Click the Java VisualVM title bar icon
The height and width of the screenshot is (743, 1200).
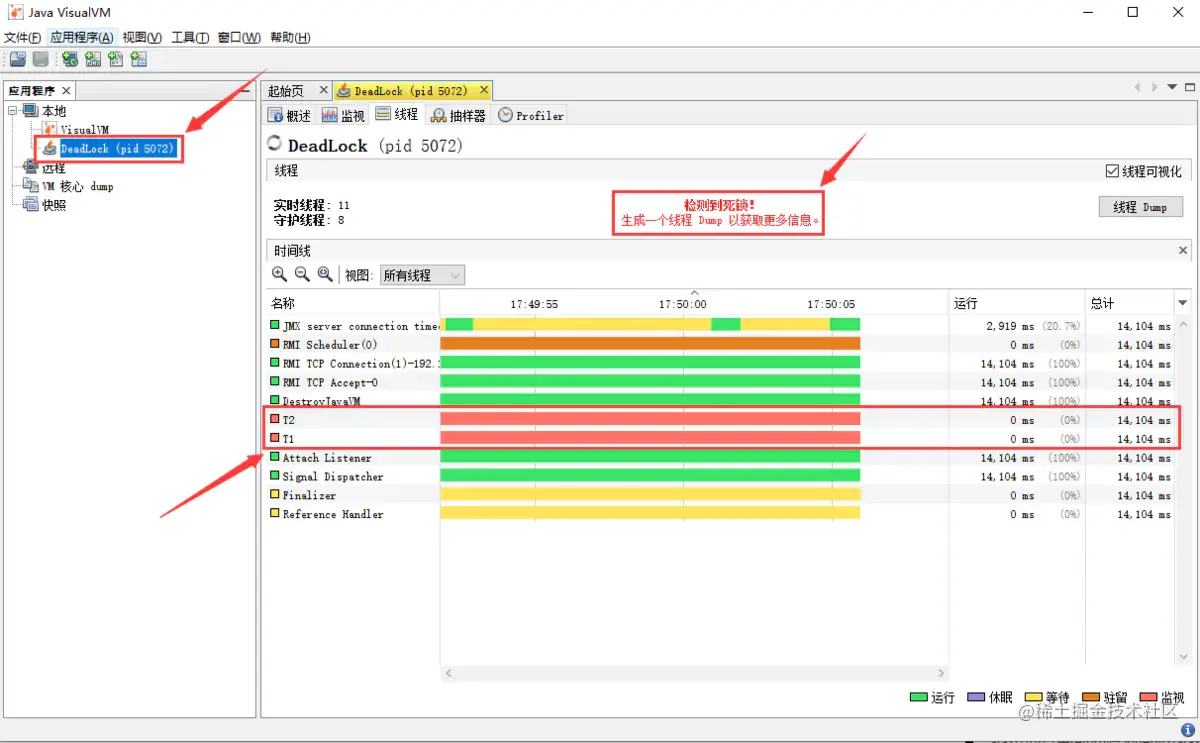(14, 12)
